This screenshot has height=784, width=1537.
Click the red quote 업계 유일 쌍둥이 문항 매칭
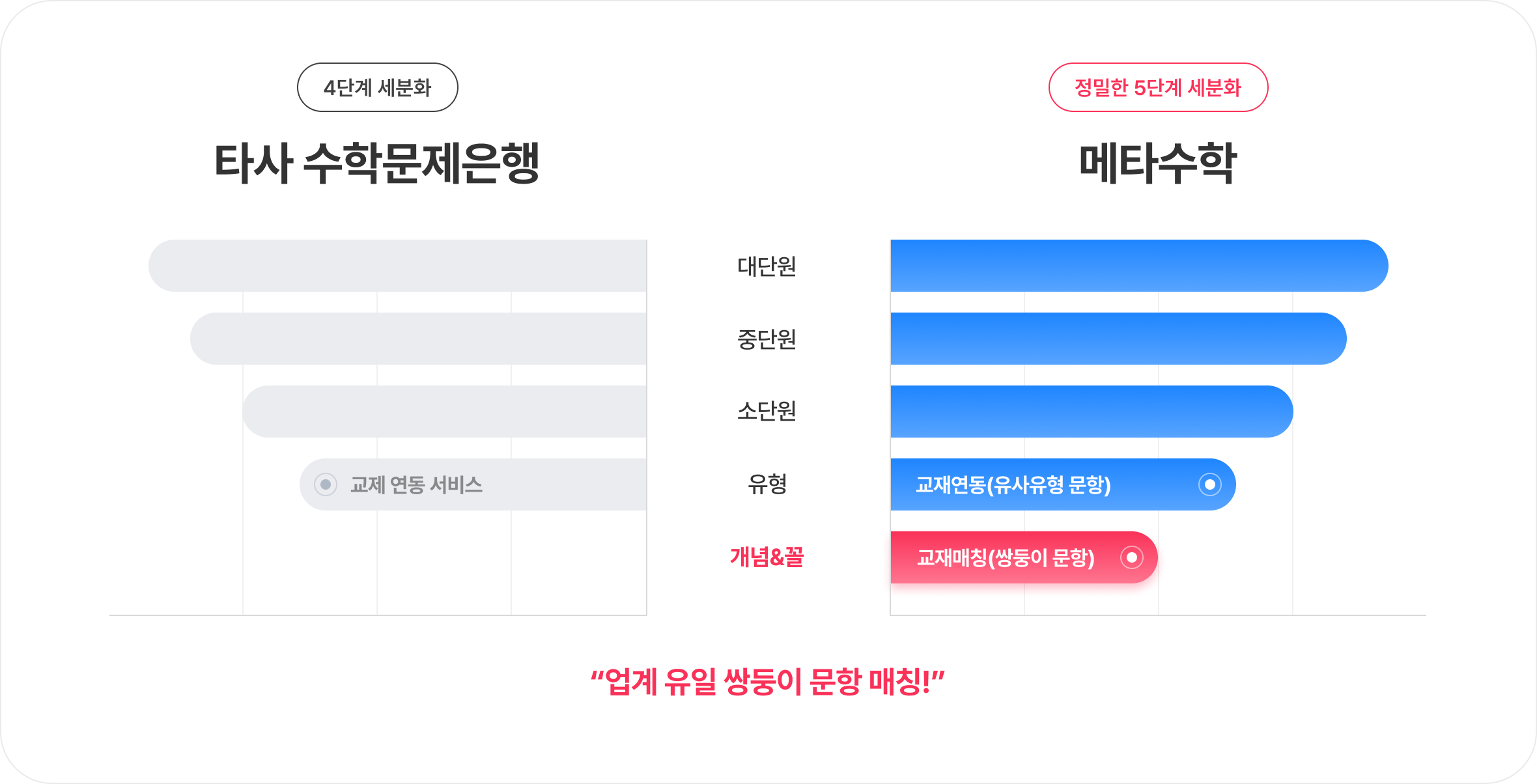(767, 682)
